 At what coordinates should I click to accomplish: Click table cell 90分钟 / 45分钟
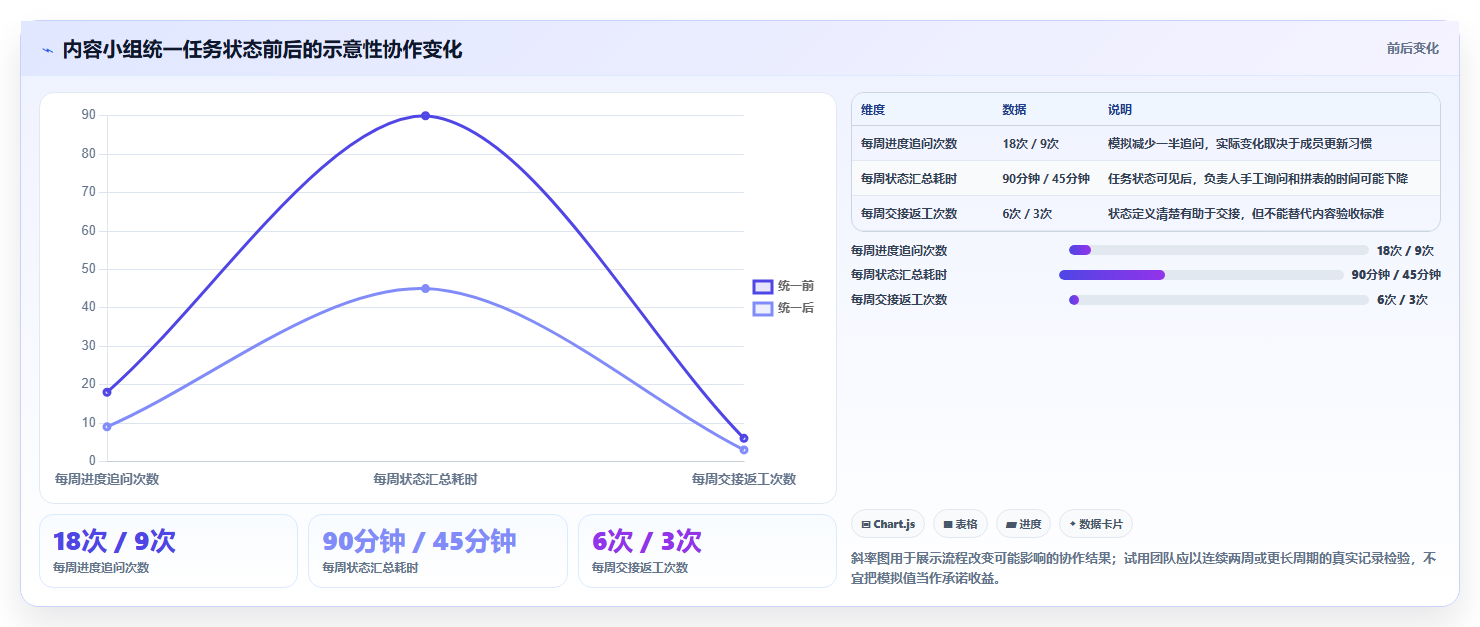click(x=1046, y=179)
